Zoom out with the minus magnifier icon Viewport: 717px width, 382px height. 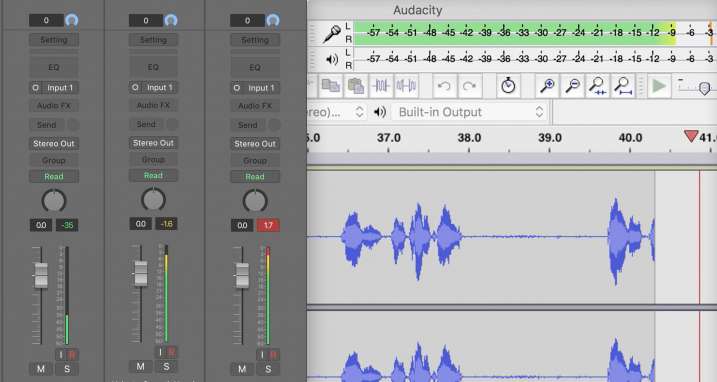pyautogui.click(x=572, y=86)
